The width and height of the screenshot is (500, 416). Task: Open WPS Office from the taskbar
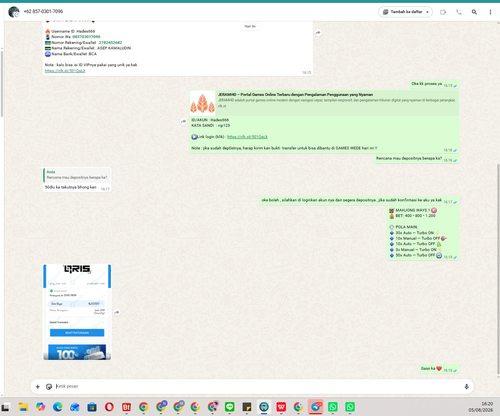[x=281, y=407]
